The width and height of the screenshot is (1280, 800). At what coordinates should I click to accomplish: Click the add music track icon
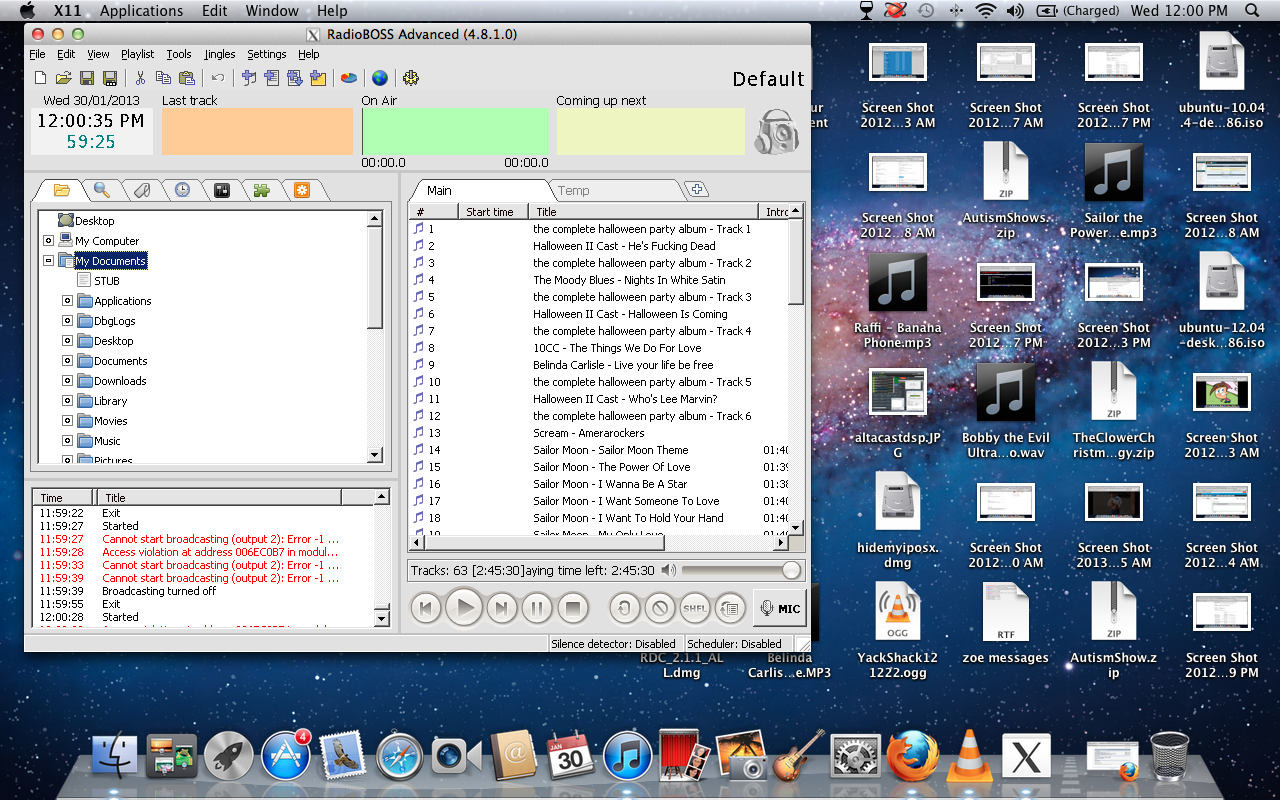249,78
